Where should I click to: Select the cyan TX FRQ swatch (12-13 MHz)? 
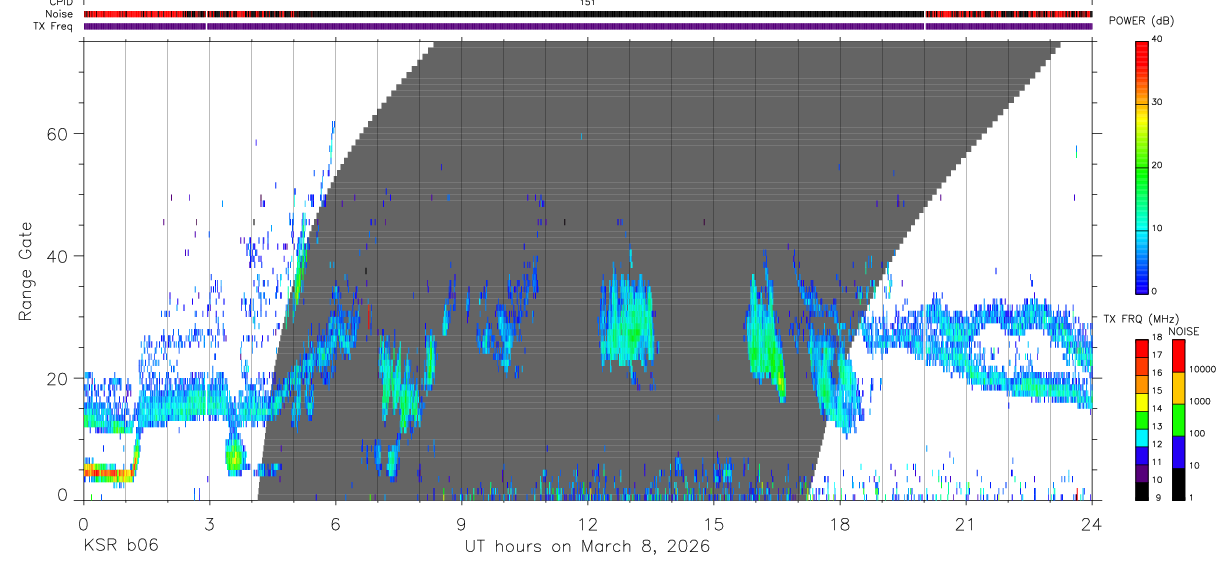click(x=1142, y=436)
